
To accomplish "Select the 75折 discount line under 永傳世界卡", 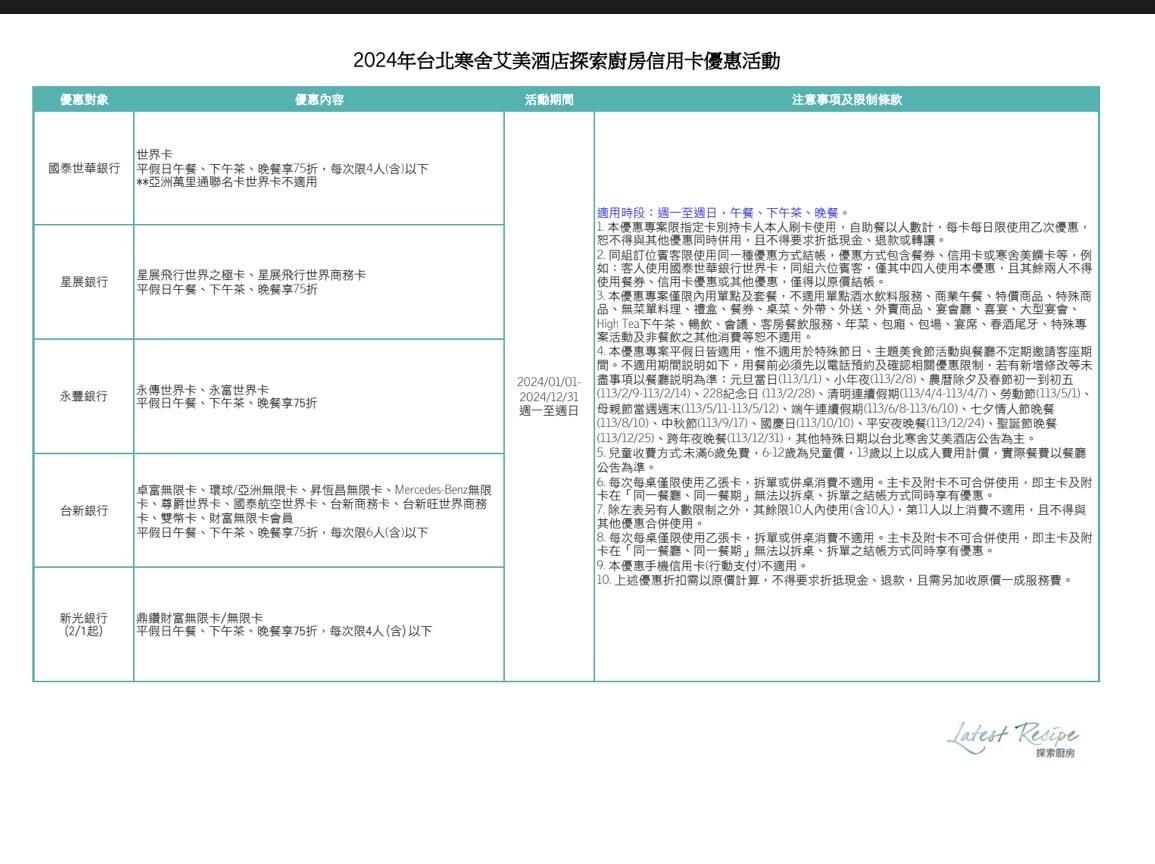I will (x=227, y=403).
